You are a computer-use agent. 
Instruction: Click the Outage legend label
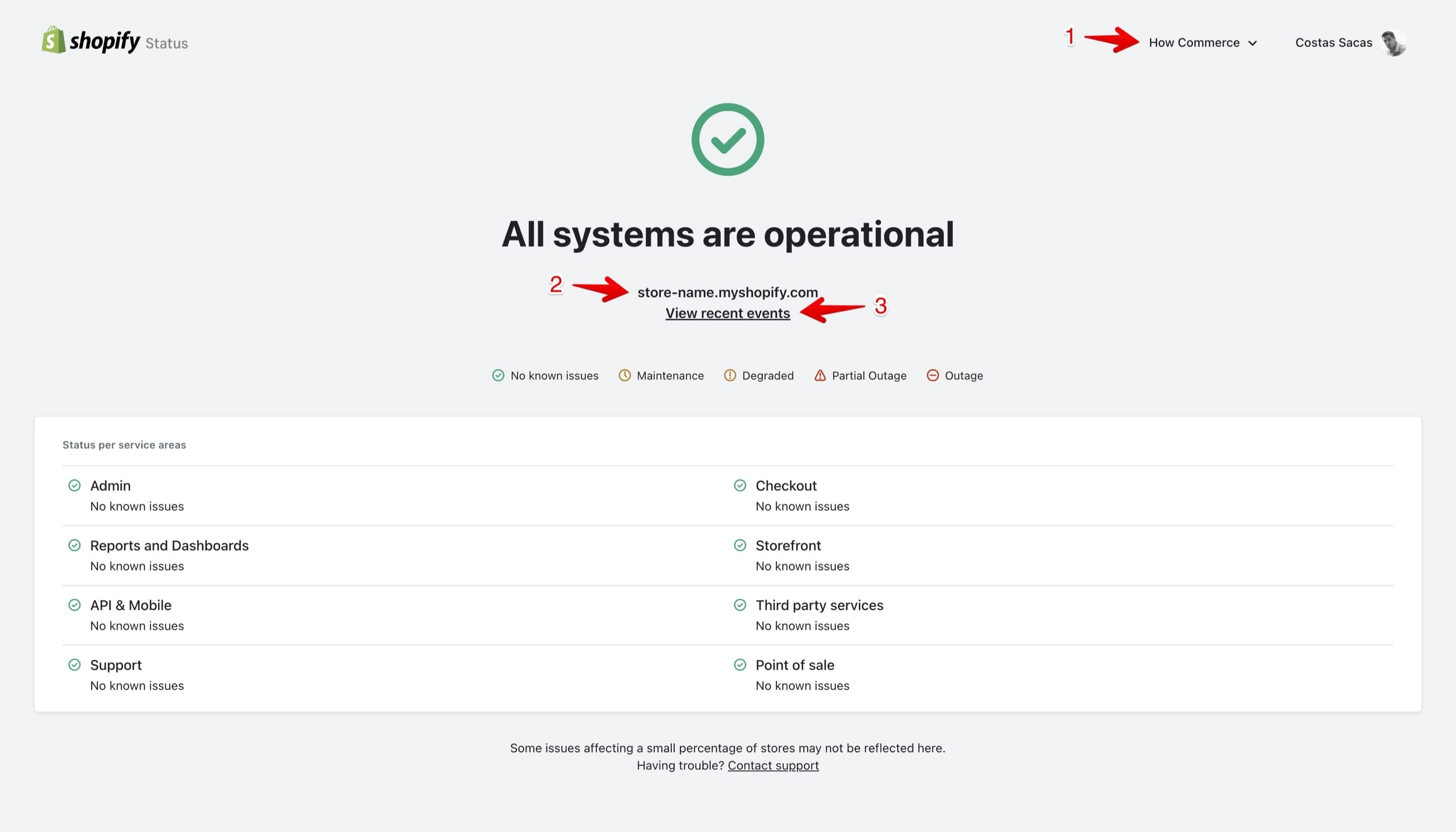[964, 375]
